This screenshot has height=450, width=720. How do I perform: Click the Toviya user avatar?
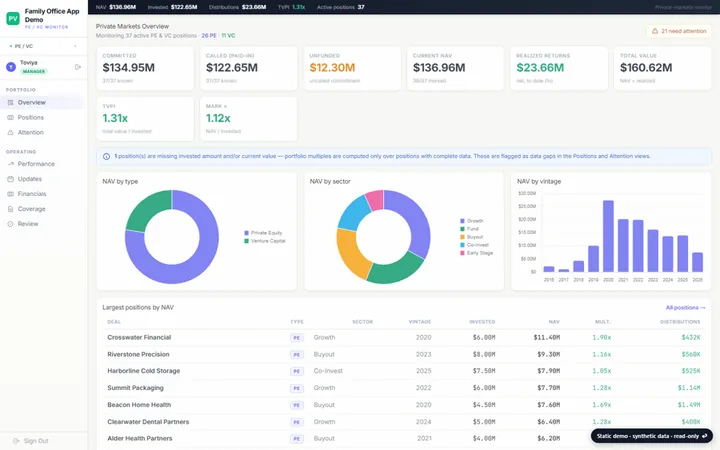pyautogui.click(x=11, y=67)
